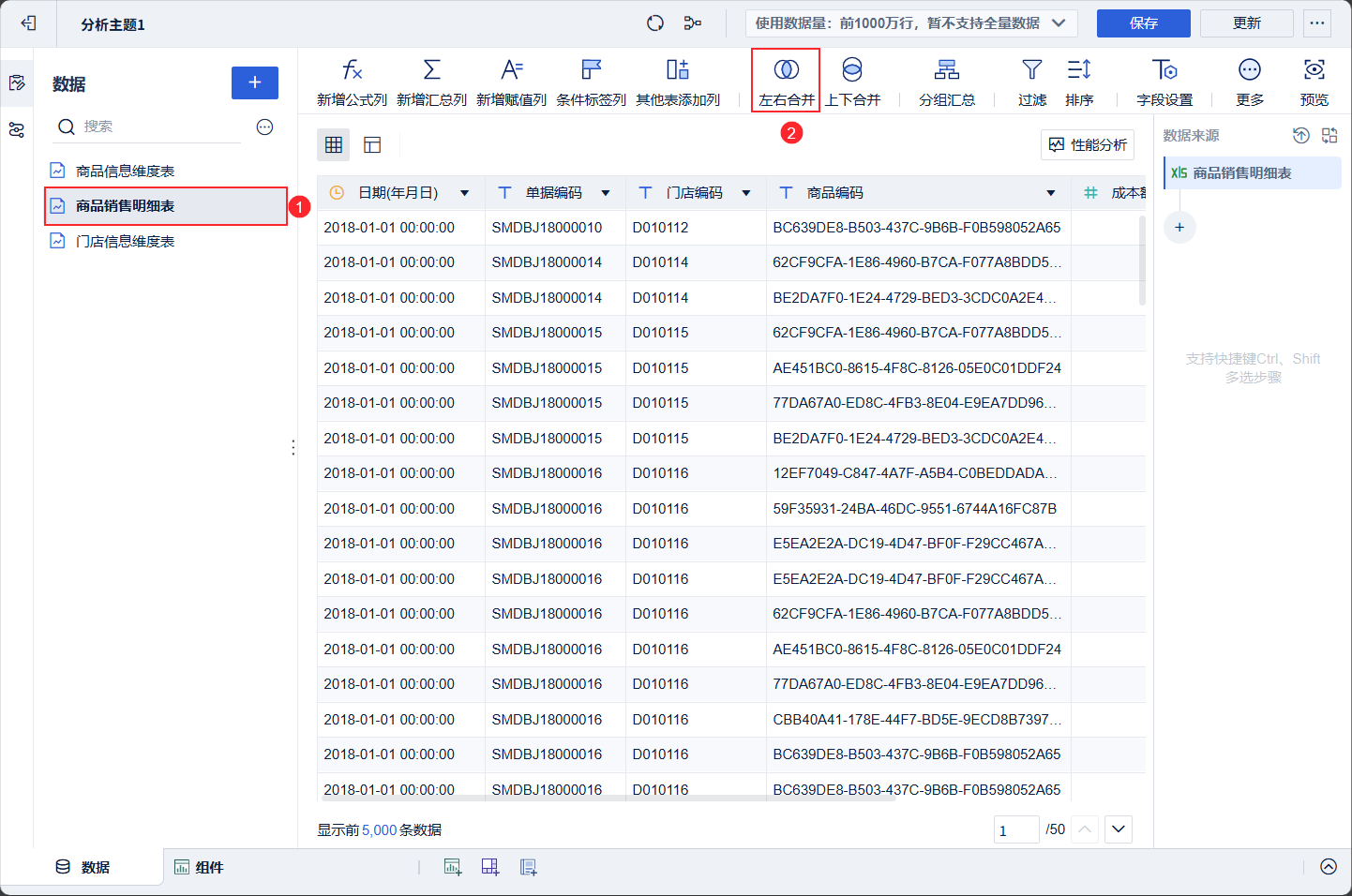This screenshot has height=896, width=1352.
Task: Open the 单据编码 column dropdown
Action: pos(606,193)
